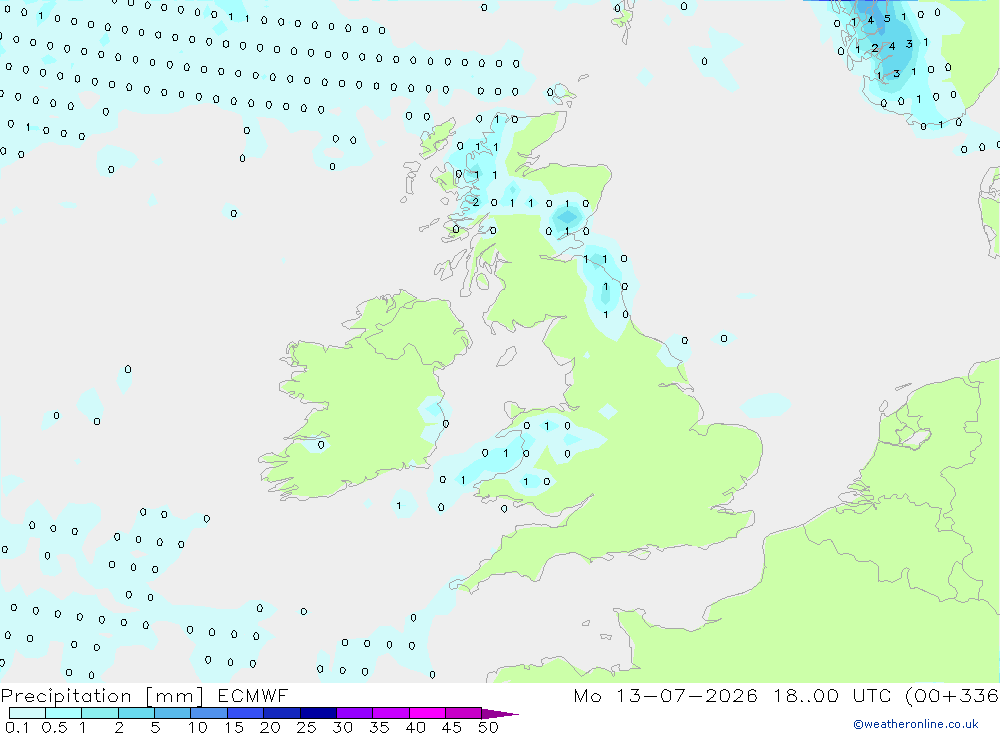This screenshot has height=733, width=1000.
Task: Click the '20' legend label
Action: tap(270, 727)
